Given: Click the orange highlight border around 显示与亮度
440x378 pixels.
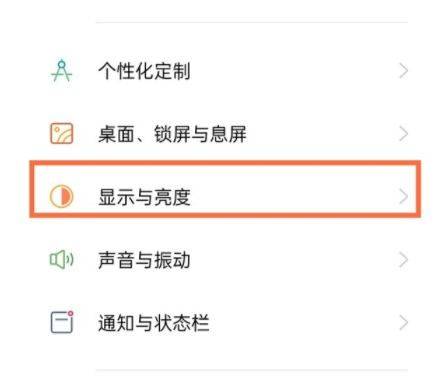Looking at the screenshot, I should (225, 163).
